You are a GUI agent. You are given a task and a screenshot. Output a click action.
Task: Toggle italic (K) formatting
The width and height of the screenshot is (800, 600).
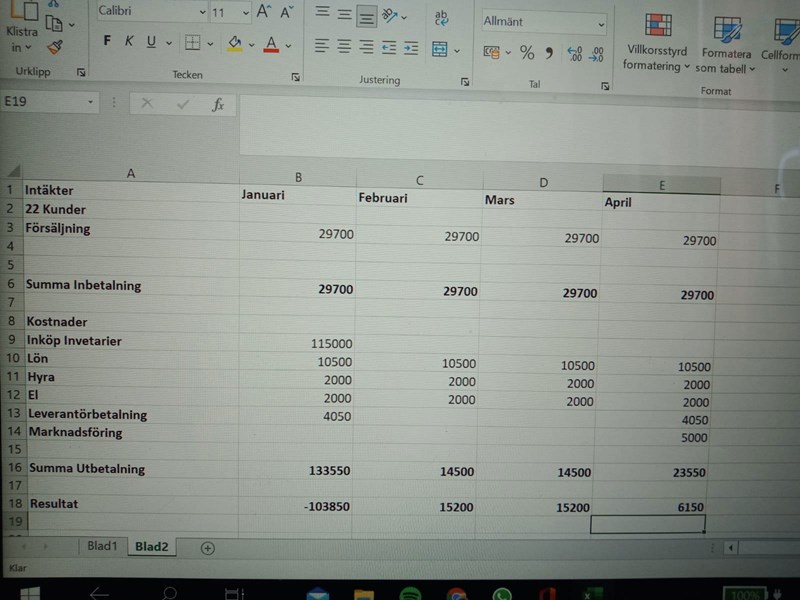[129, 42]
